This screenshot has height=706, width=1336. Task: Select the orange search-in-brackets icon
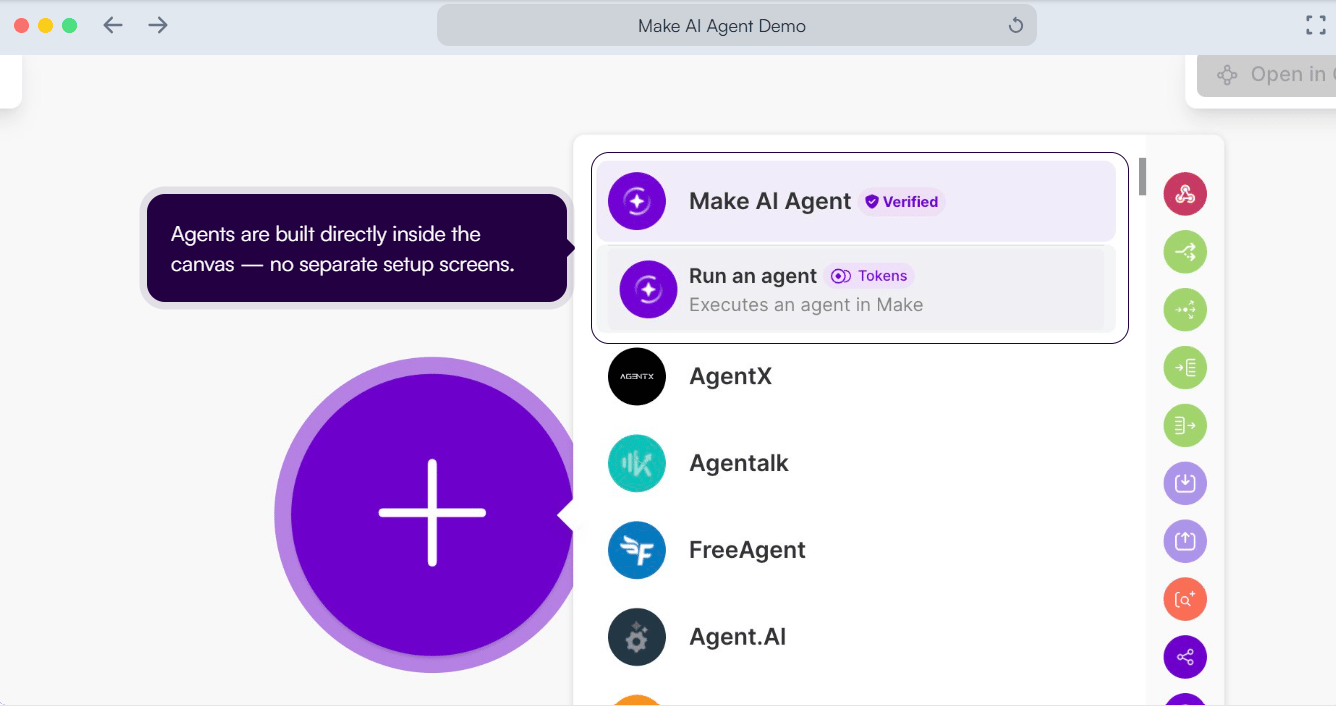1185,599
